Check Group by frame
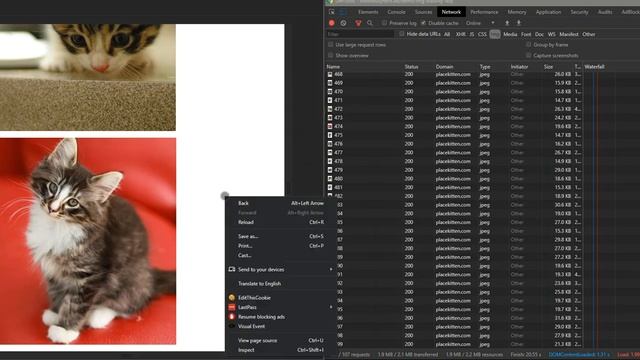Image resolution: width=640 pixels, height=360 pixels. click(529, 45)
